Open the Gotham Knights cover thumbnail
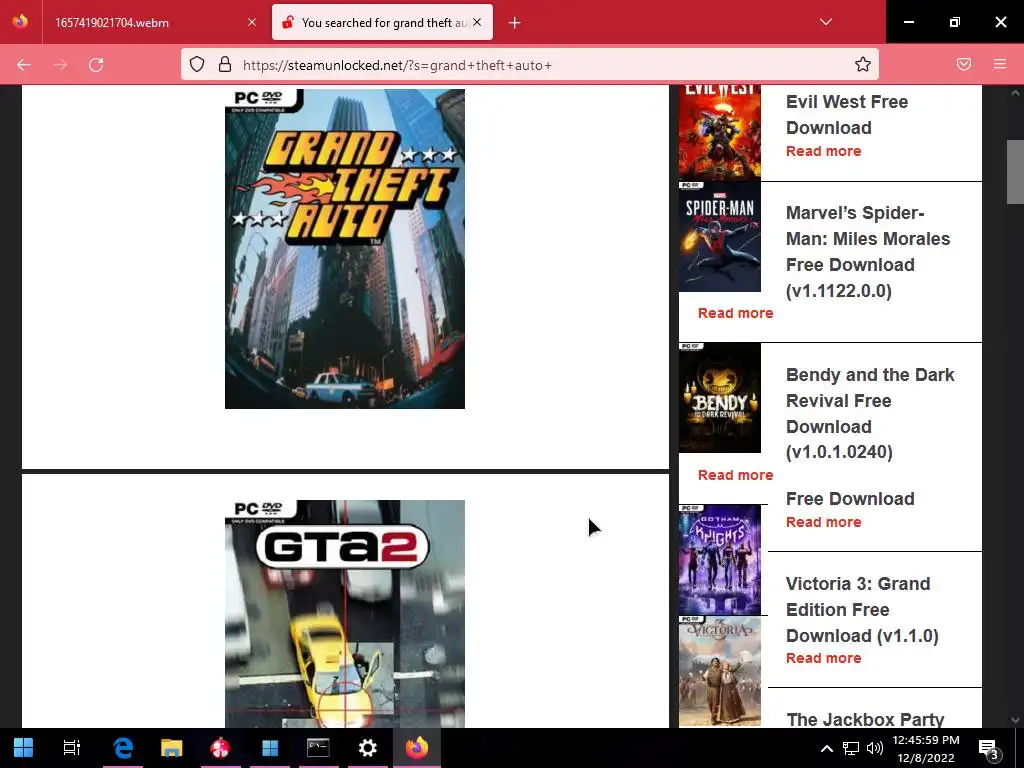Screen dimensions: 1024x768 click(720, 560)
